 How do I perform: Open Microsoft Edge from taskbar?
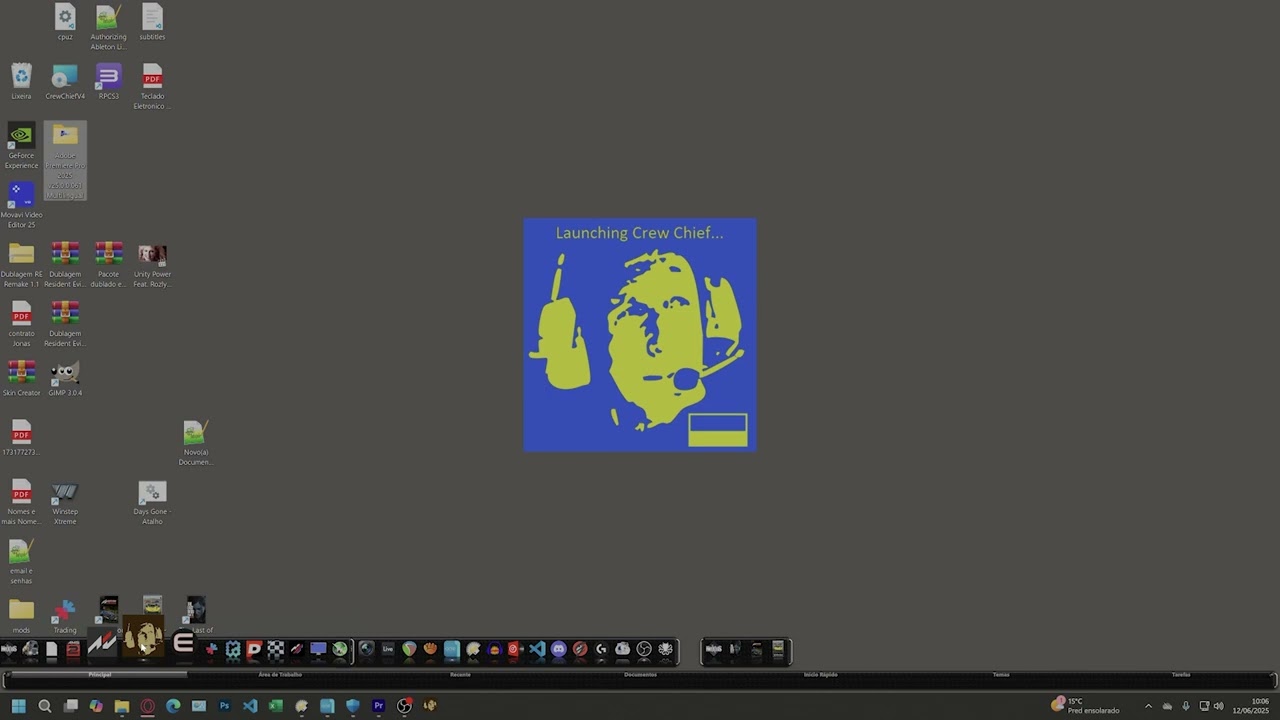pos(173,706)
